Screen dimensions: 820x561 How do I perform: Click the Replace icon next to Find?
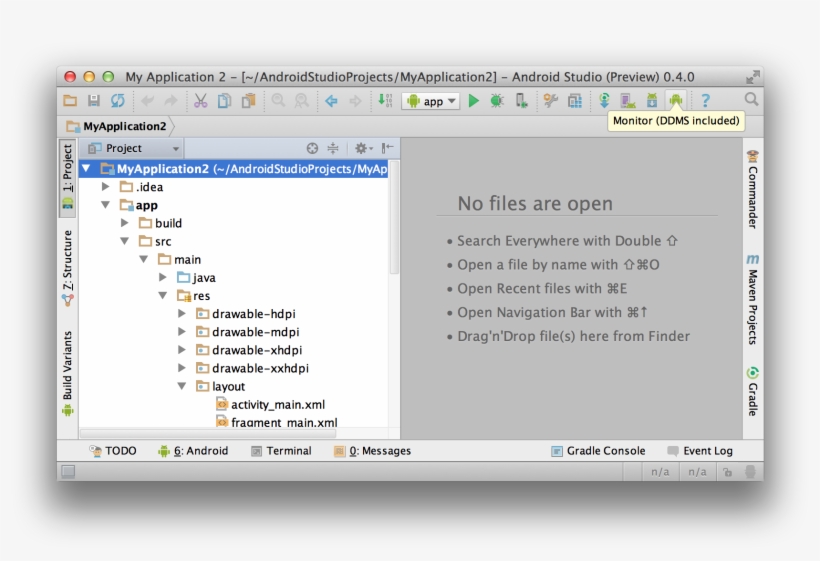[302, 100]
